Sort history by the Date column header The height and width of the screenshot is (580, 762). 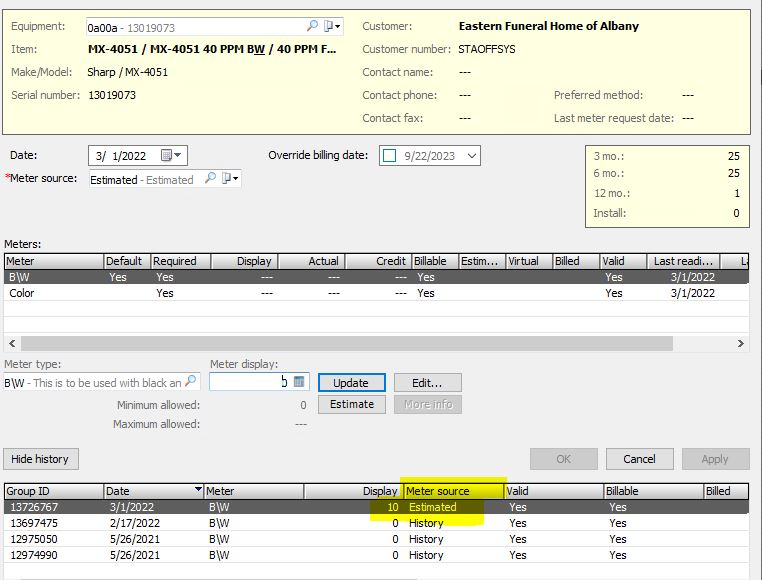pyautogui.click(x=154, y=491)
